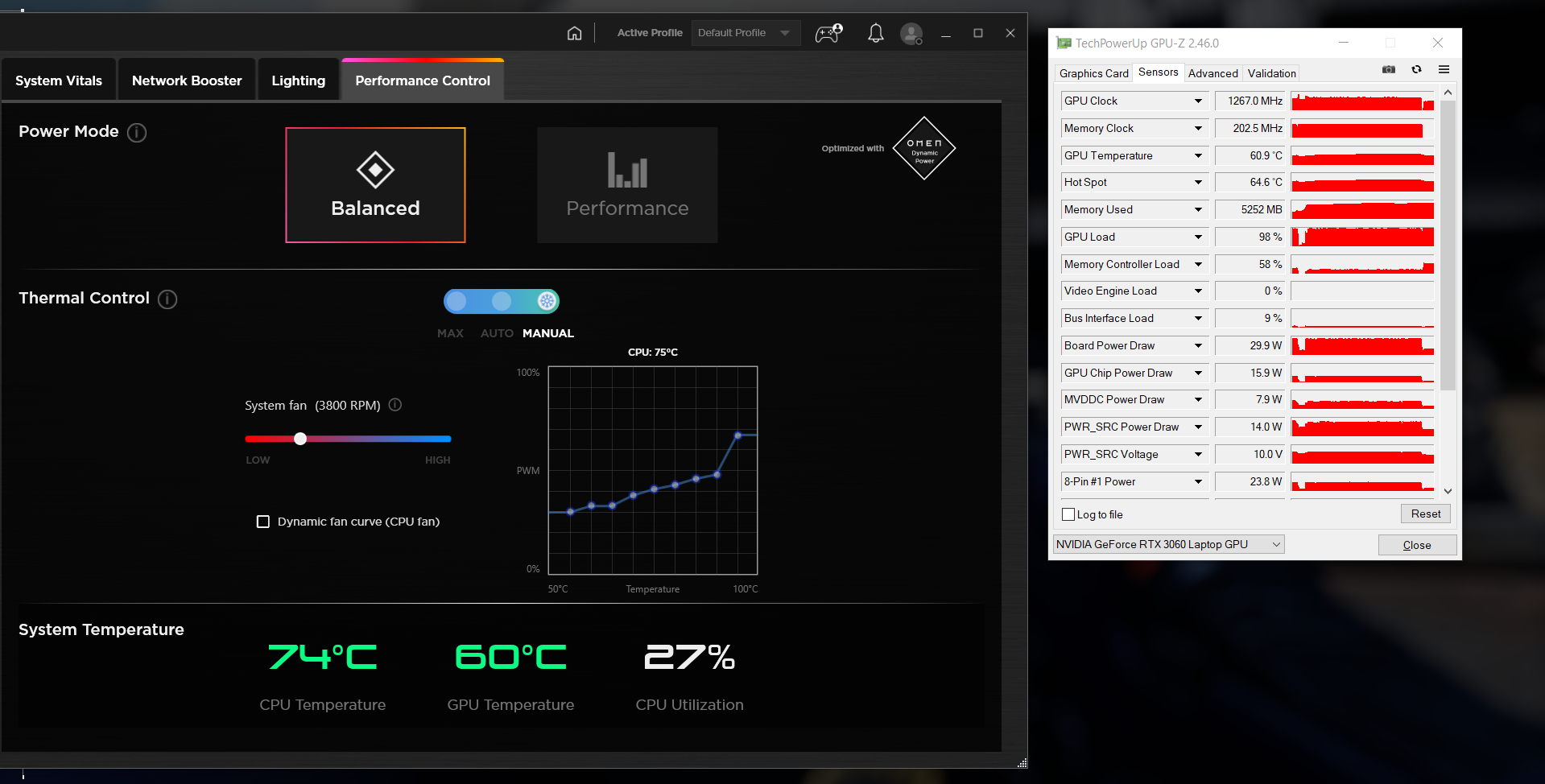Open the GPU-Z hamburger menu
The height and width of the screenshot is (784, 1545).
(1444, 70)
